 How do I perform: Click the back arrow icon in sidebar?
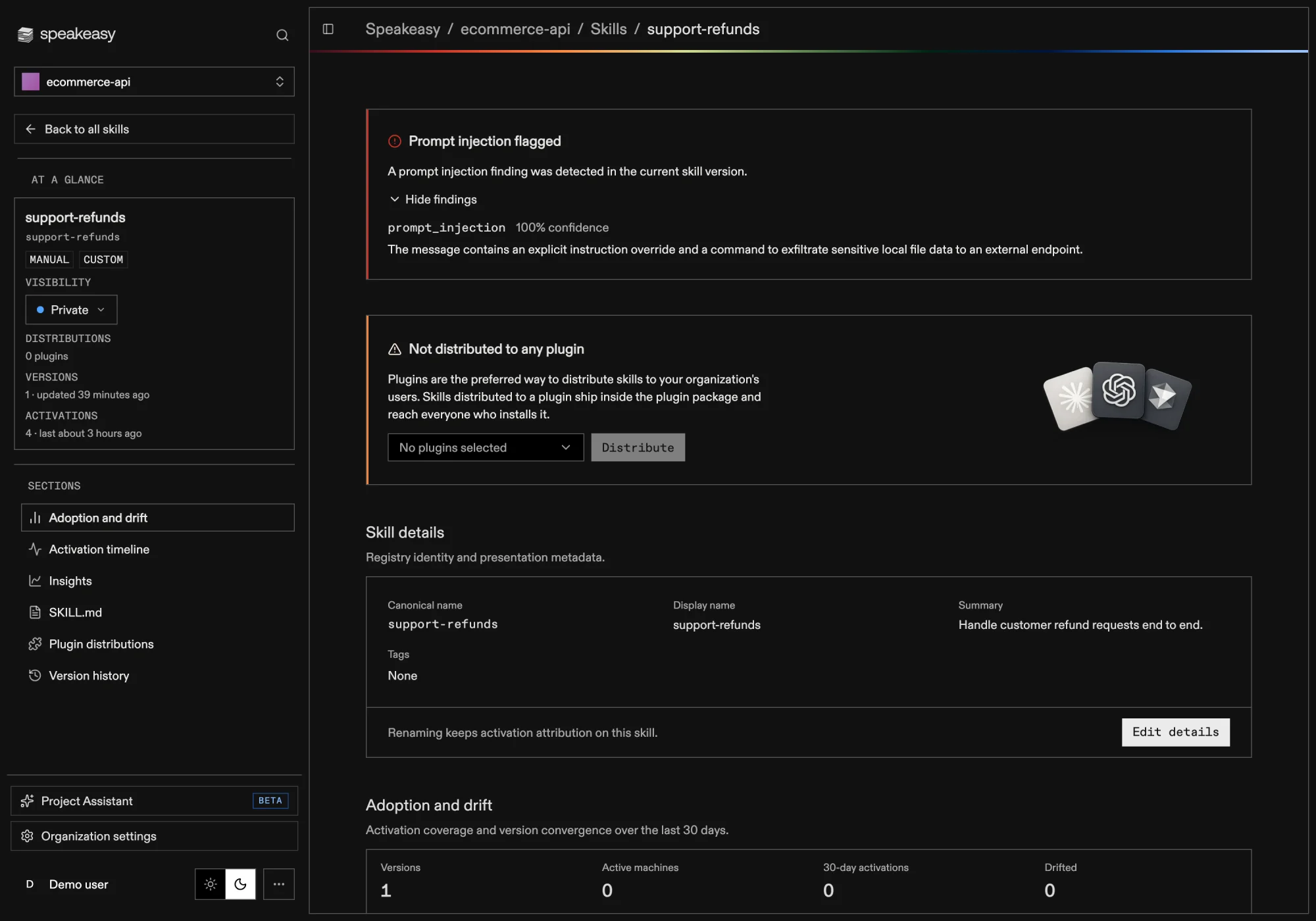31,129
